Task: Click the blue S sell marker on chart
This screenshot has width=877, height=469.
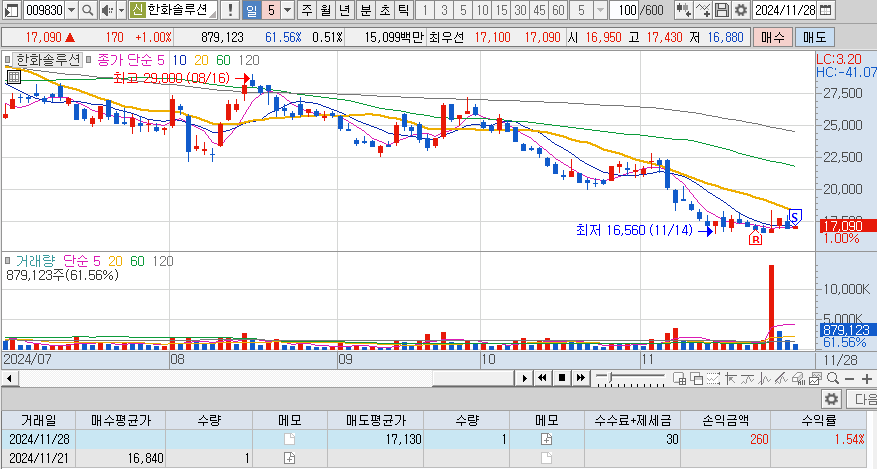Action: [795, 216]
